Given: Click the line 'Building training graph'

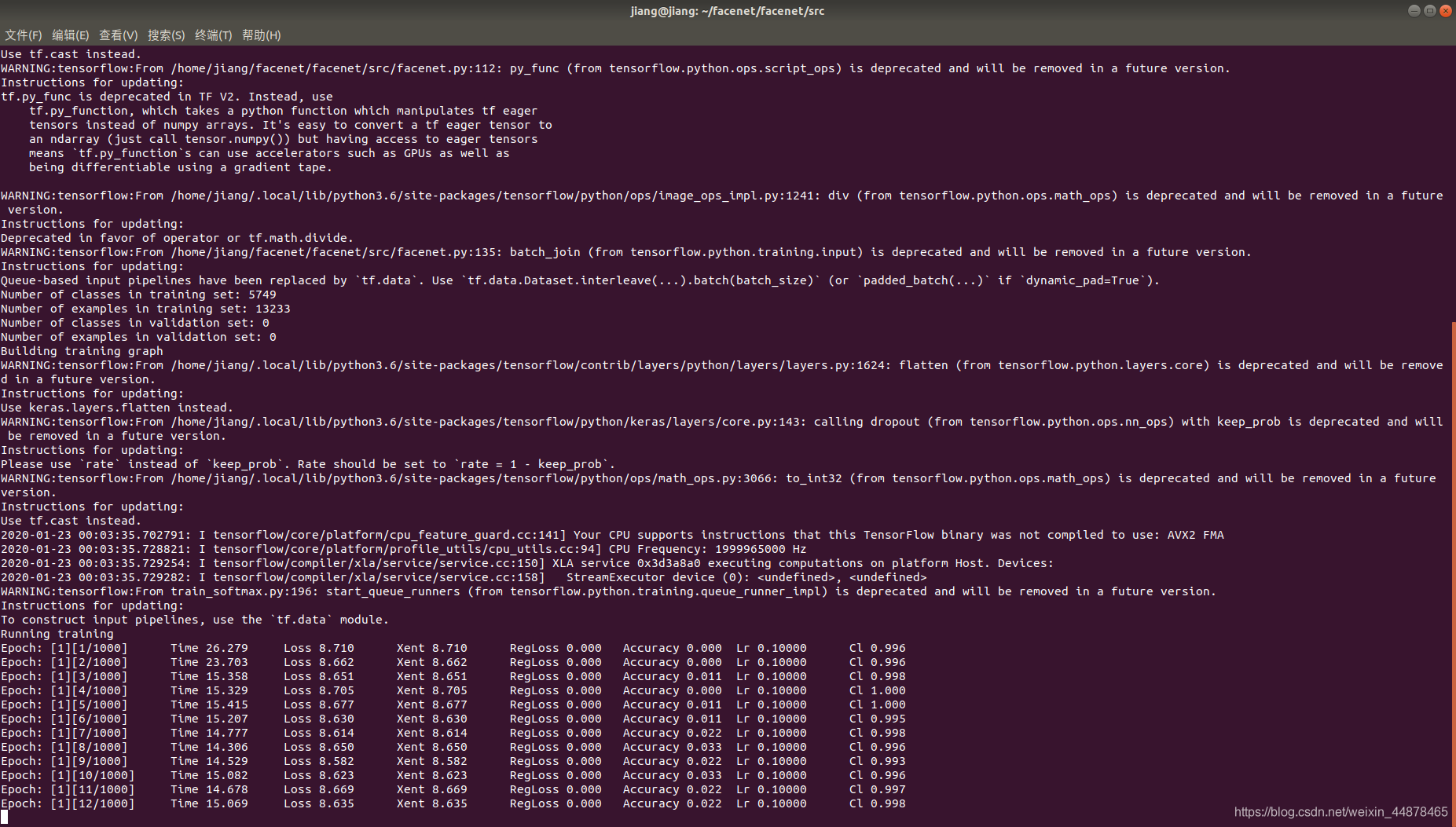Looking at the screenshot, I should click(82, 351).
